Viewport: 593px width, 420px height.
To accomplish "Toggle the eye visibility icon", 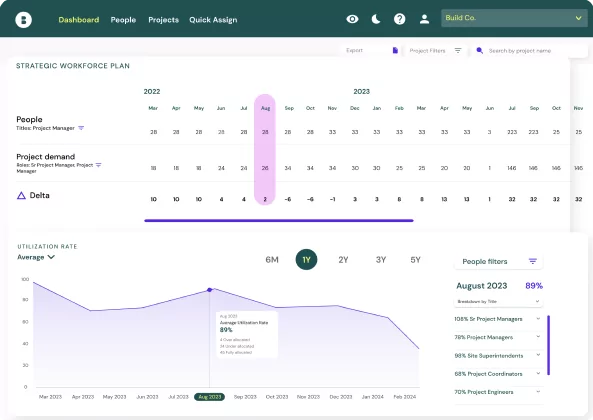I will coord(352,19).
